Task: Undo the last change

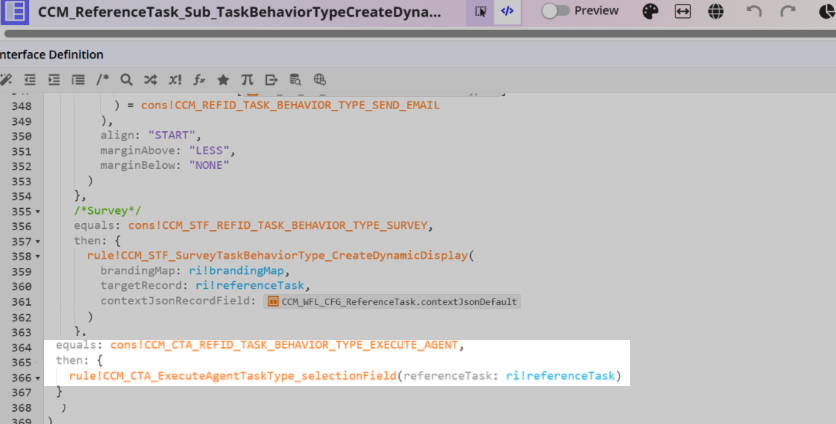Action: [x=754, y=11]
